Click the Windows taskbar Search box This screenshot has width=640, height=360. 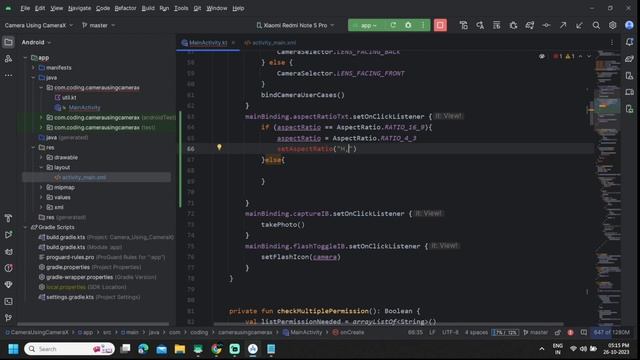click(x=69, y=349)
